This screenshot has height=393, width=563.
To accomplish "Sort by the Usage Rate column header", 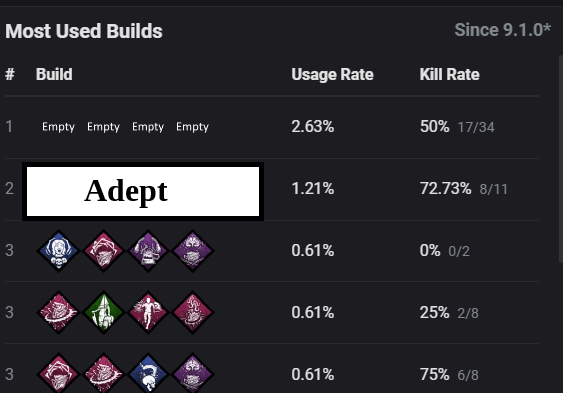I will [332, 75].
